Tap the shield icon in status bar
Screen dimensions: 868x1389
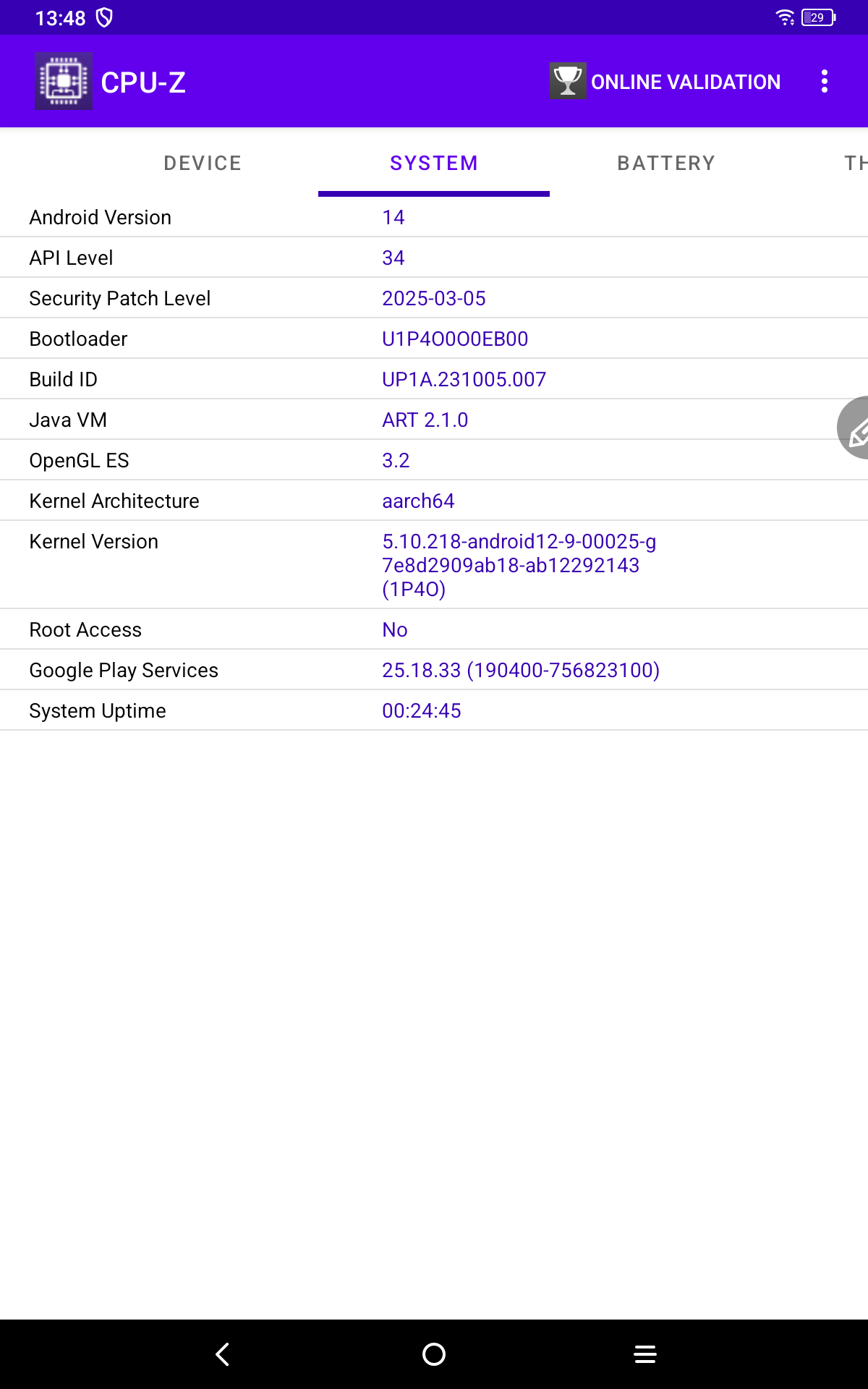pyautogui.click(x=104, y=17)
